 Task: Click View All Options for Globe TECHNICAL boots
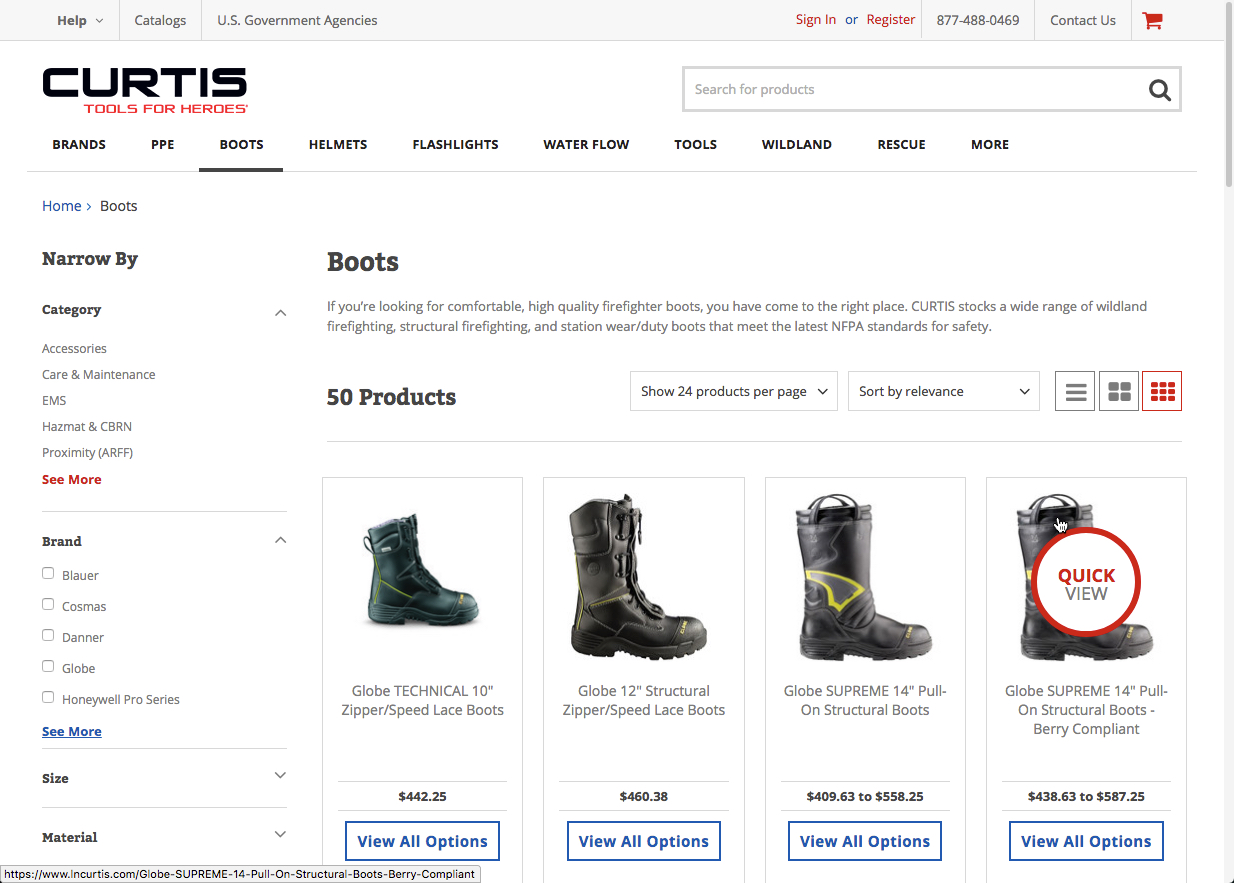422,842
